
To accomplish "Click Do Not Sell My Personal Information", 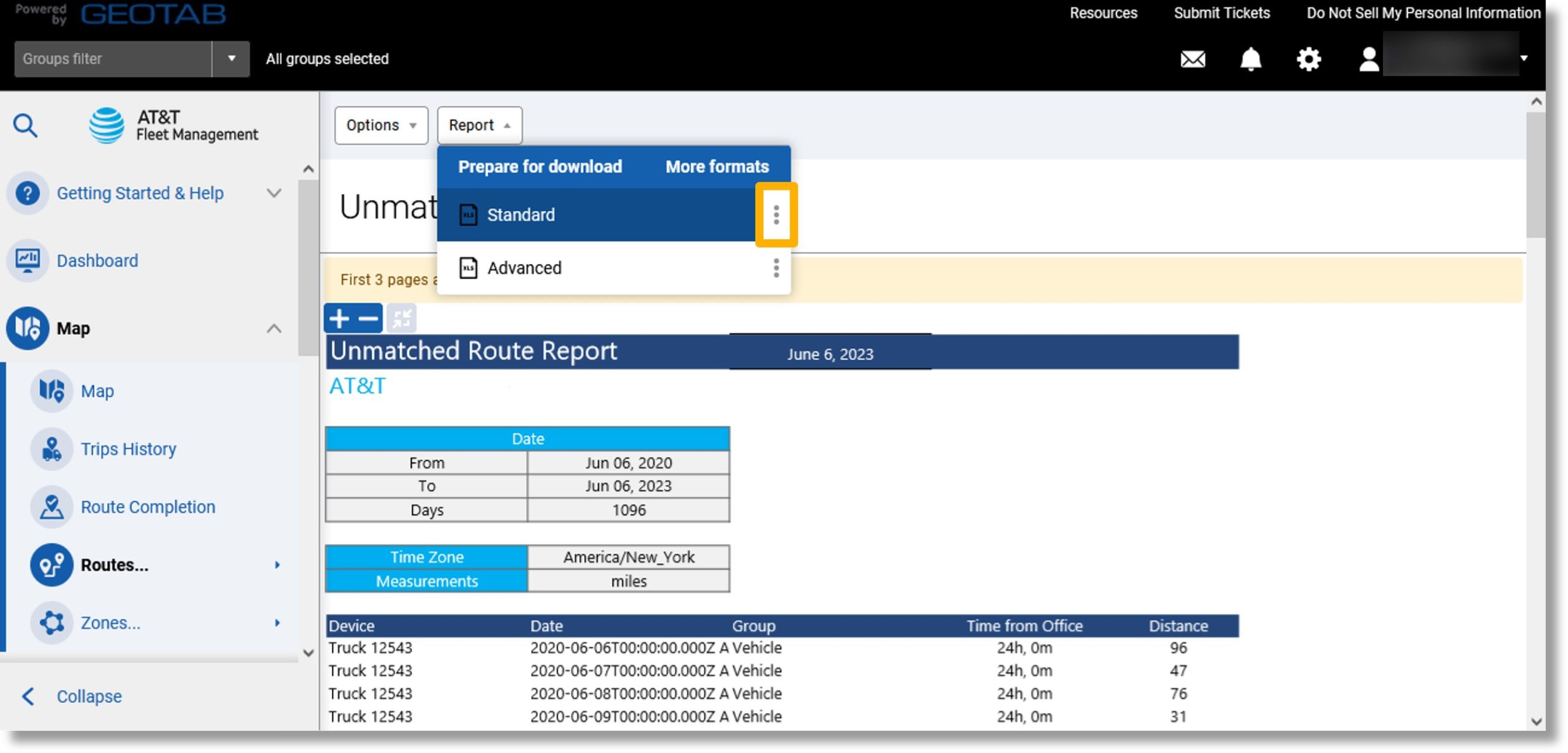I will [x=1423, y=13].
